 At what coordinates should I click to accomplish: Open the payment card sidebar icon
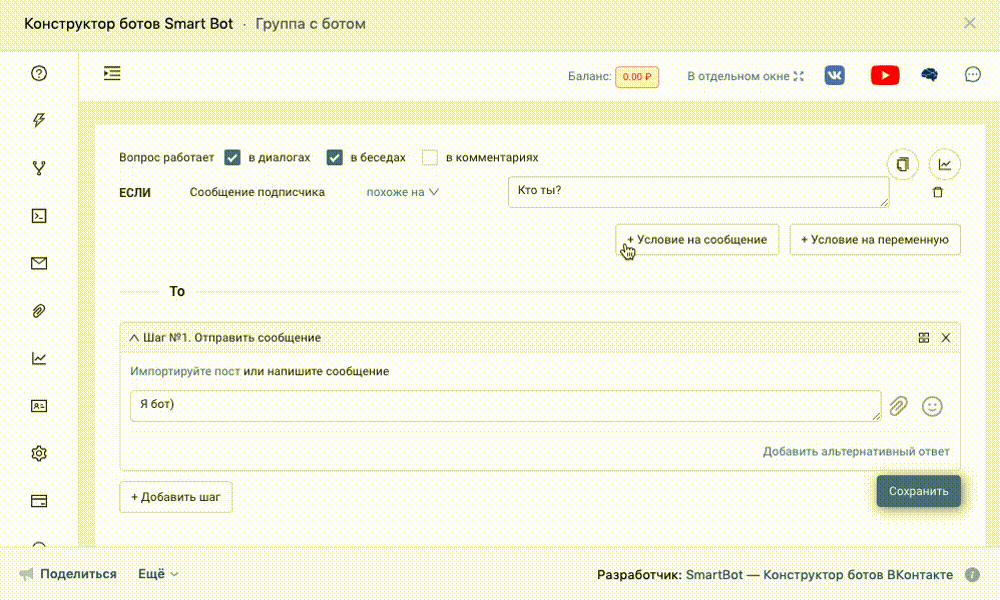39,501
